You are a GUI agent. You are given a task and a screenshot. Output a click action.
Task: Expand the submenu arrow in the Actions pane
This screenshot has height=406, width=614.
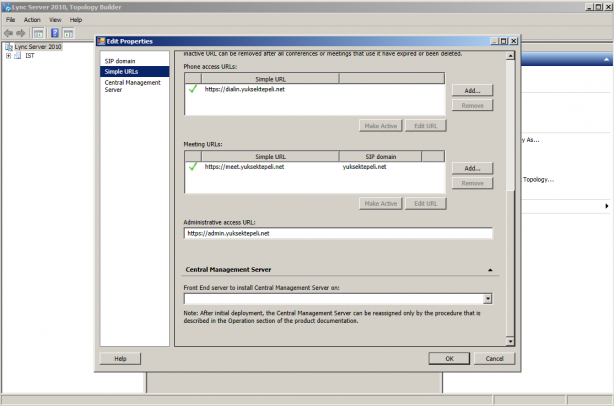[x=607, y=206]
